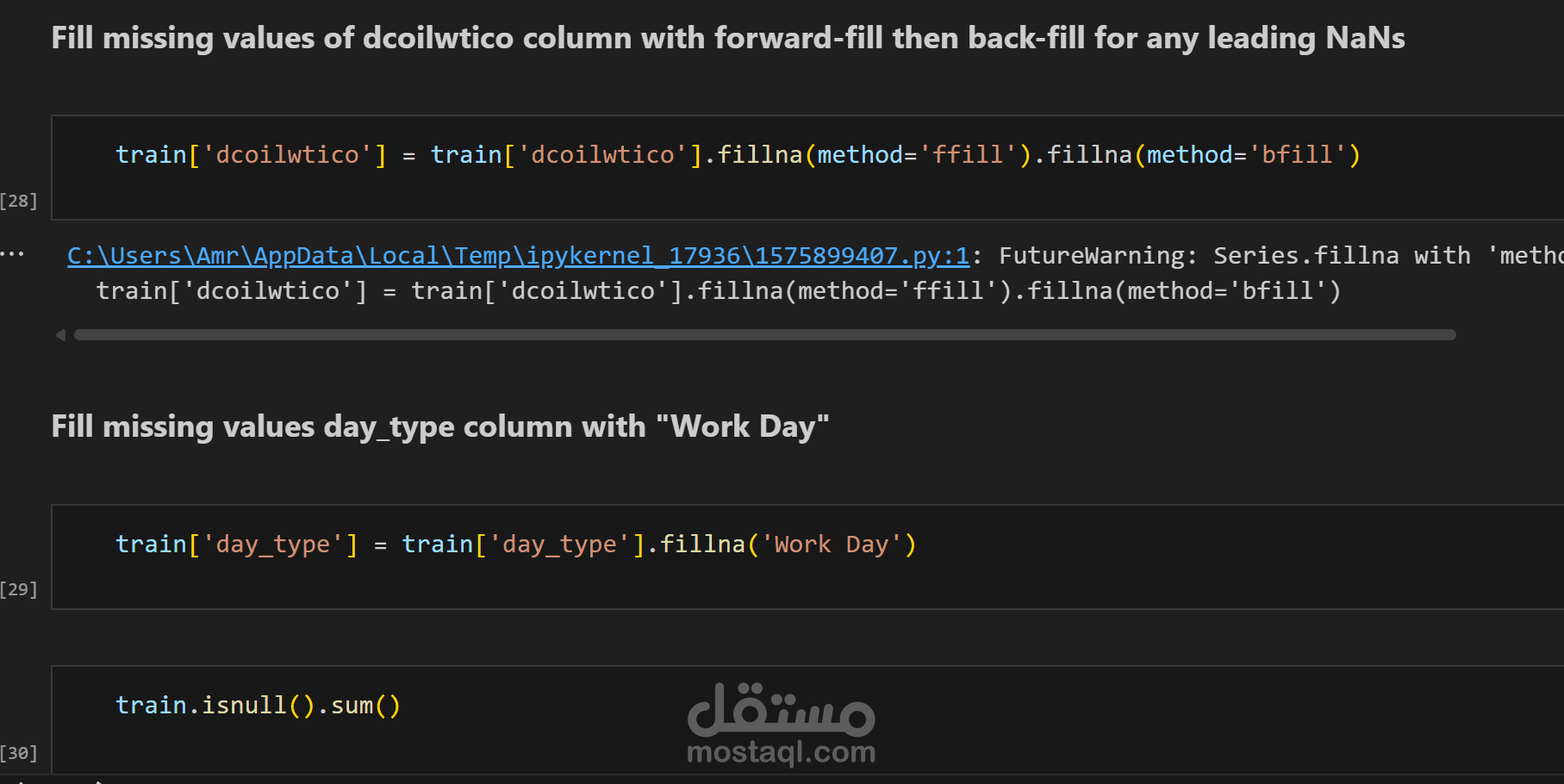Click the execution count [29] label
This screenshot has height=784, width=1564.
(19, 589)
